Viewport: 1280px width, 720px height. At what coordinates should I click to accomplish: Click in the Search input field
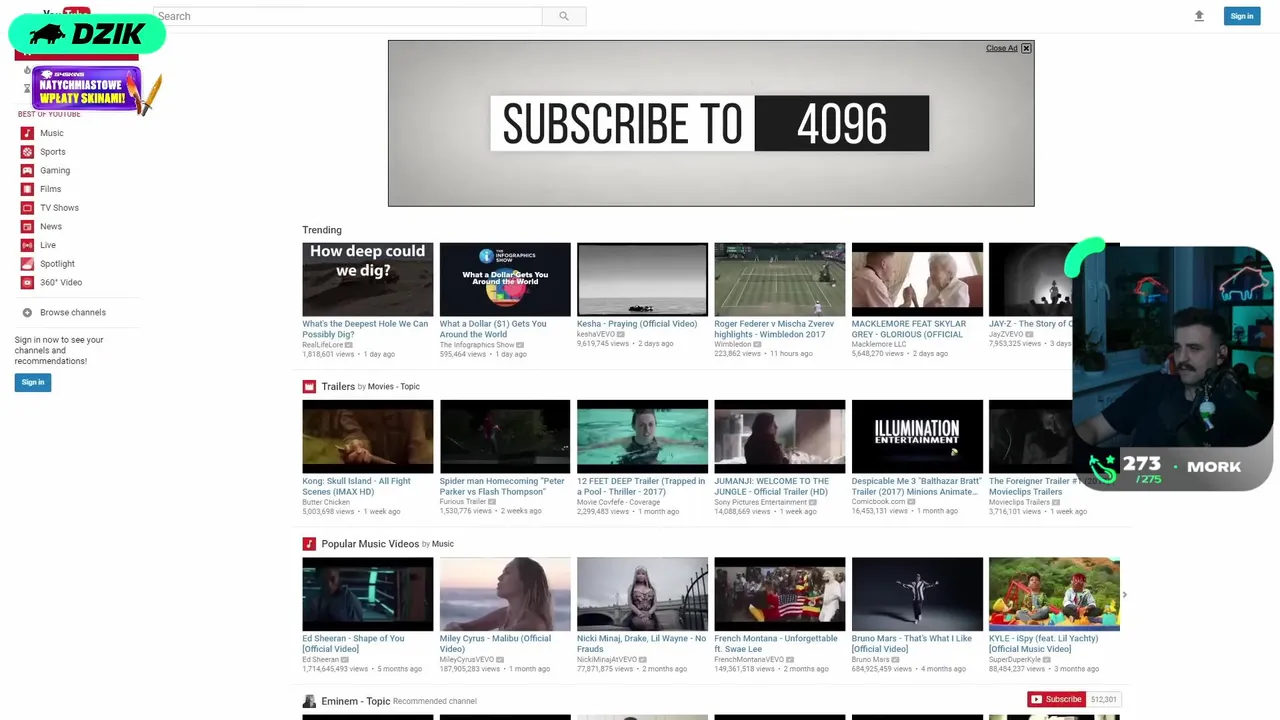[x=348, y=16]
